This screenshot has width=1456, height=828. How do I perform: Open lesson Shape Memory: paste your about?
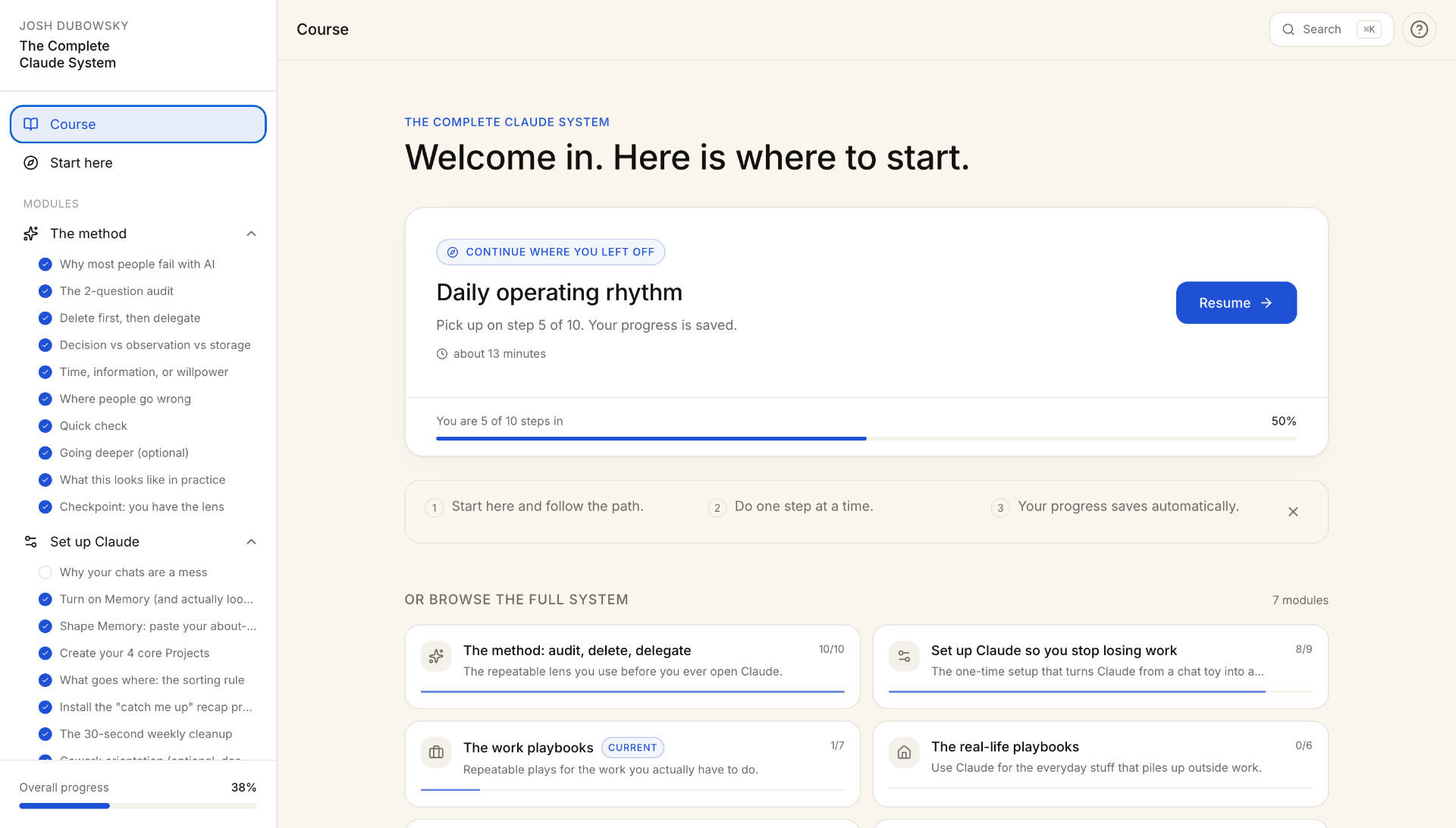pos(158,626)
